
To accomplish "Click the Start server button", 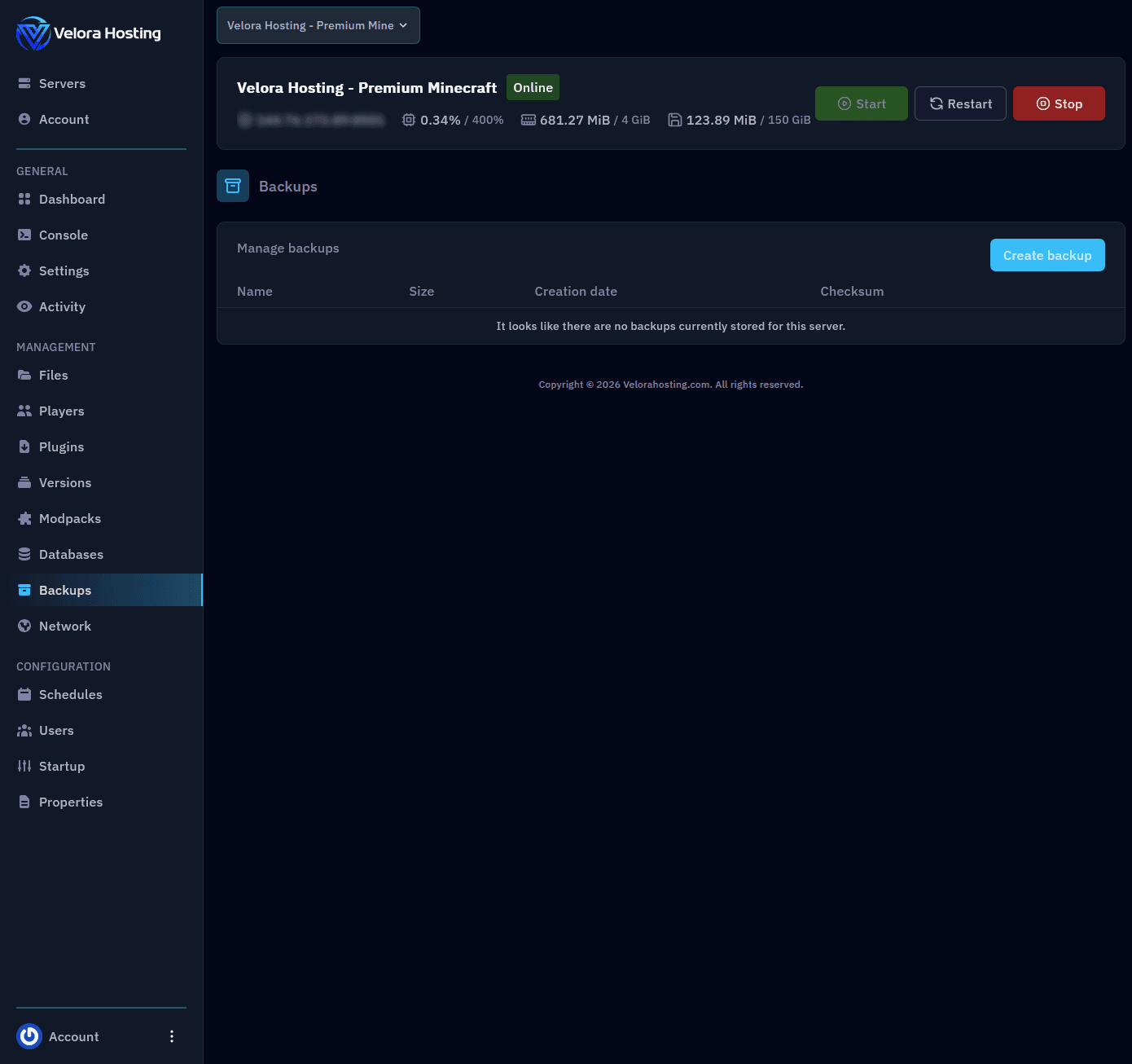I will click(x=861, y=103).
